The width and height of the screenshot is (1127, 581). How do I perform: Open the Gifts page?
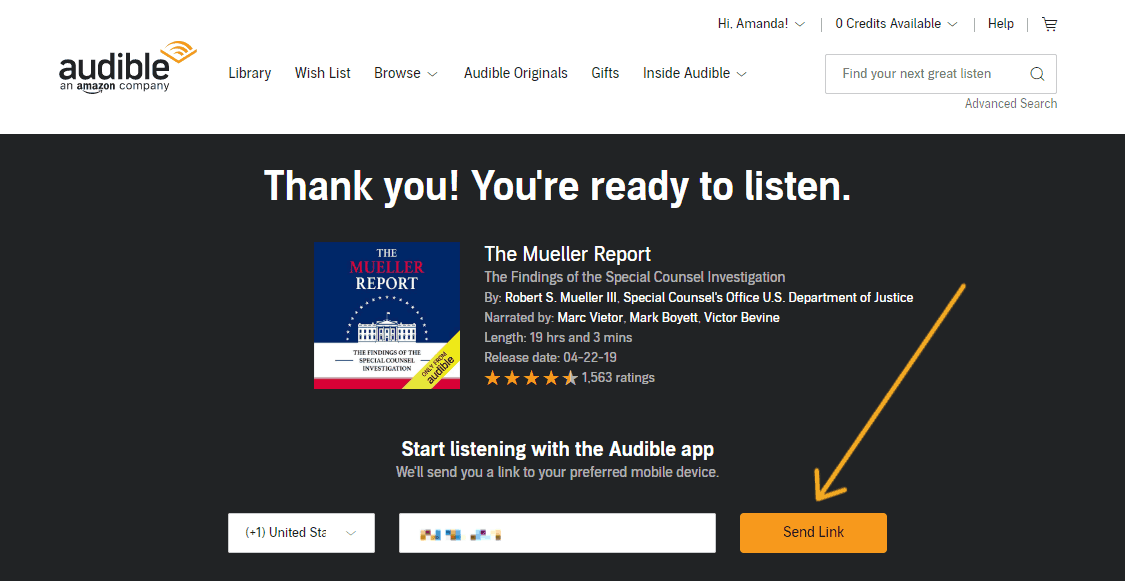tap(605, 73)
